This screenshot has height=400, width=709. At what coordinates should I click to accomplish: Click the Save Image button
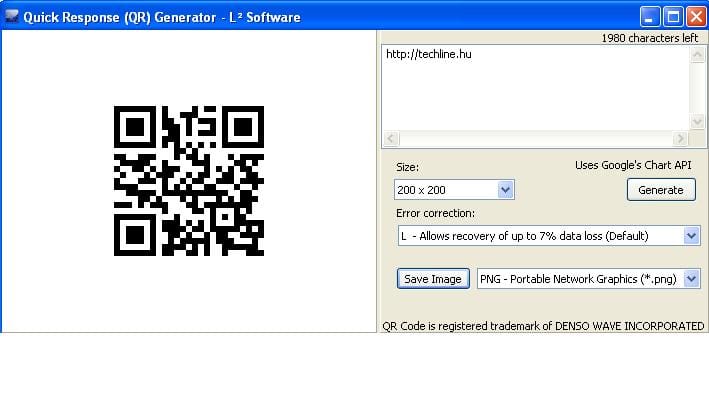(433, 279)
